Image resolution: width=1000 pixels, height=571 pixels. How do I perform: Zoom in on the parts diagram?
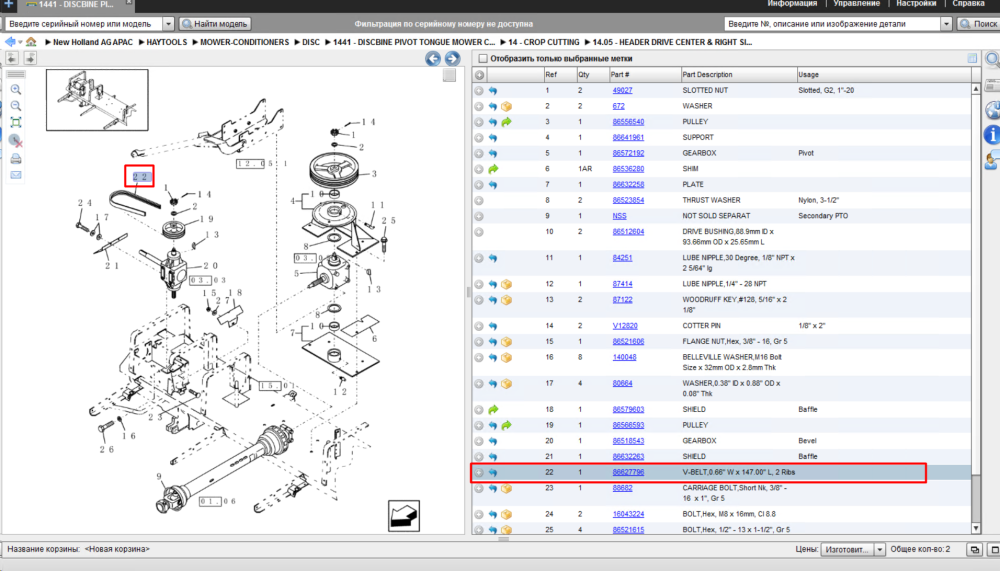(16, 90)
